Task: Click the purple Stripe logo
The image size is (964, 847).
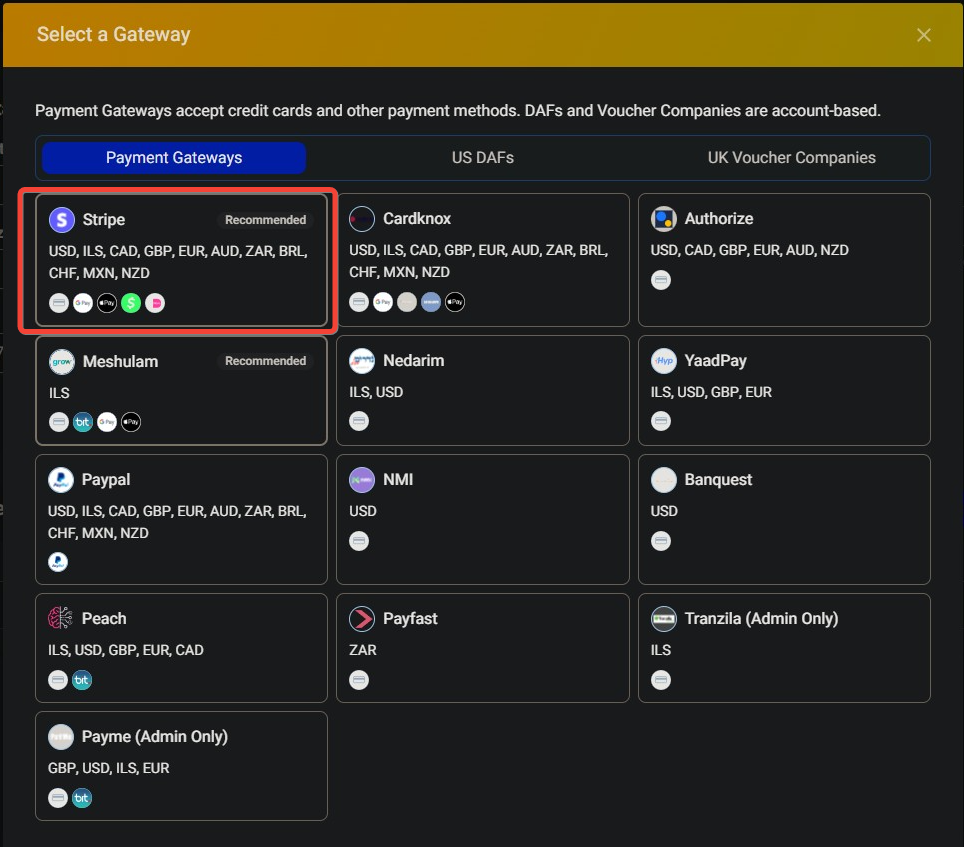Action: pos(62,219)
